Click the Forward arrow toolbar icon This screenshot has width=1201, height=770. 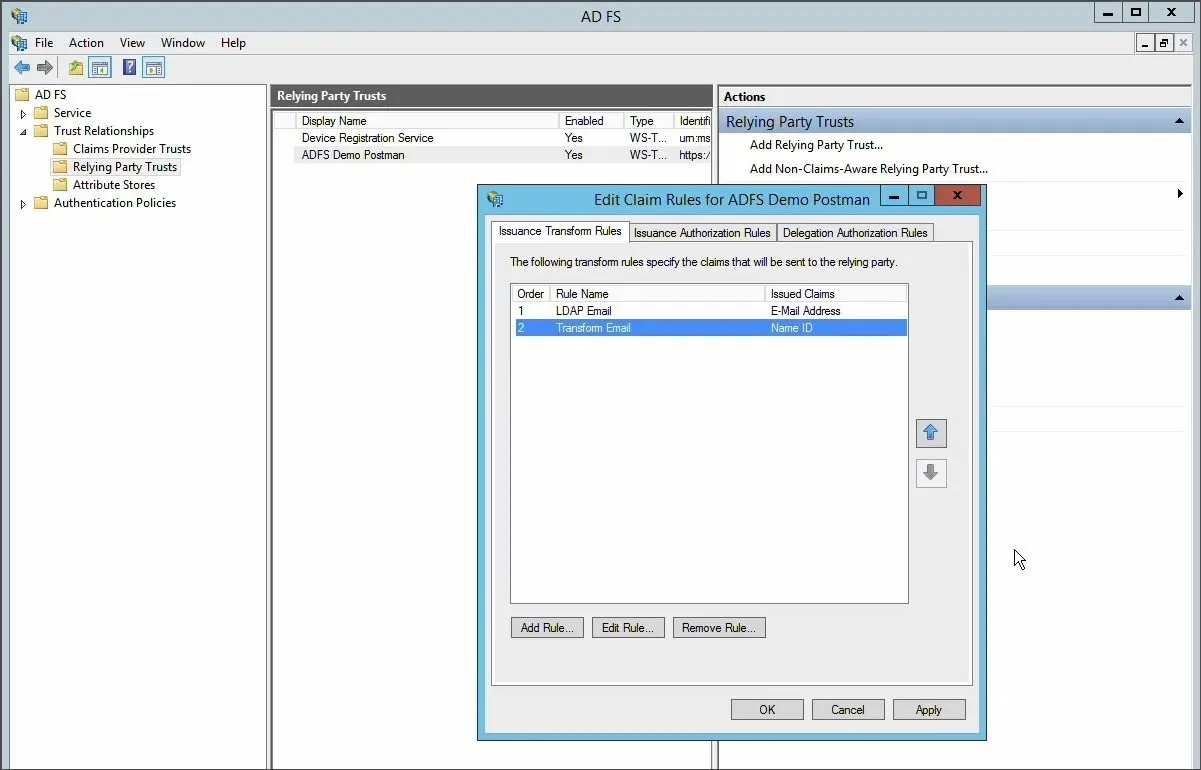pyautogui.click(x=44, y=68)
